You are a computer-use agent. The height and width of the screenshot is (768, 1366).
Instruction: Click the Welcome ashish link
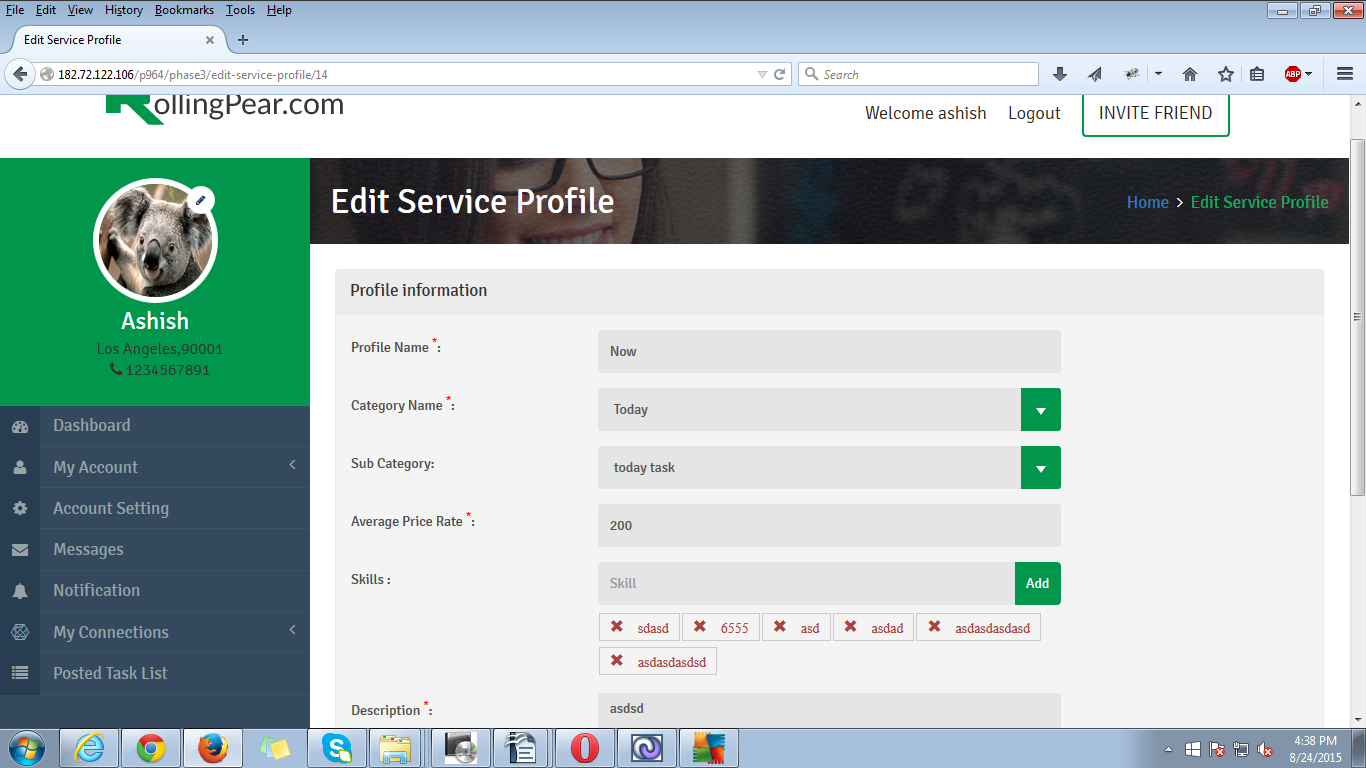pyautogui.click(x=926, y=113)
